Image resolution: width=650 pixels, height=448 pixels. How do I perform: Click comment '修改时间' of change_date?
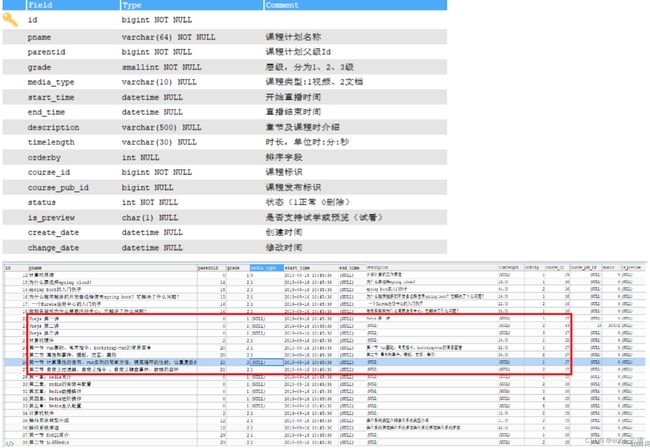tap(284, 248)
